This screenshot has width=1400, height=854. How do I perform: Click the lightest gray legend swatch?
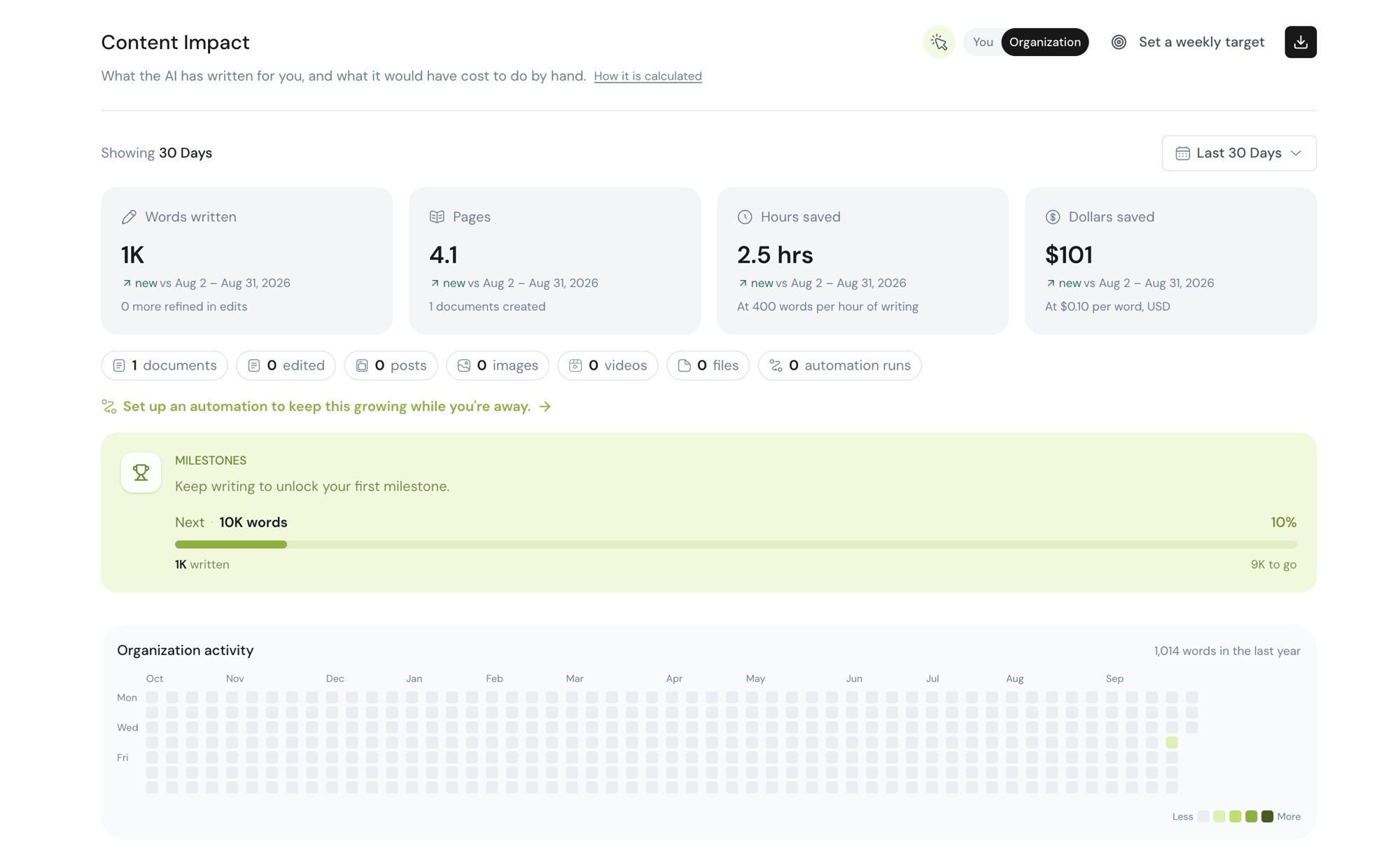tap(1203, 817)
